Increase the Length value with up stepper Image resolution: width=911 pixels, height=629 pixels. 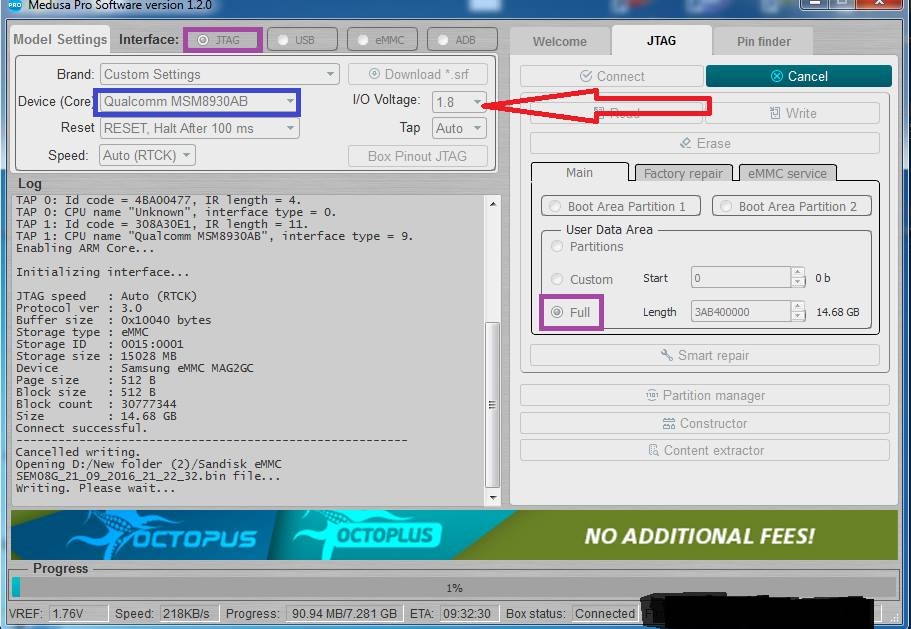click(798, 307)
